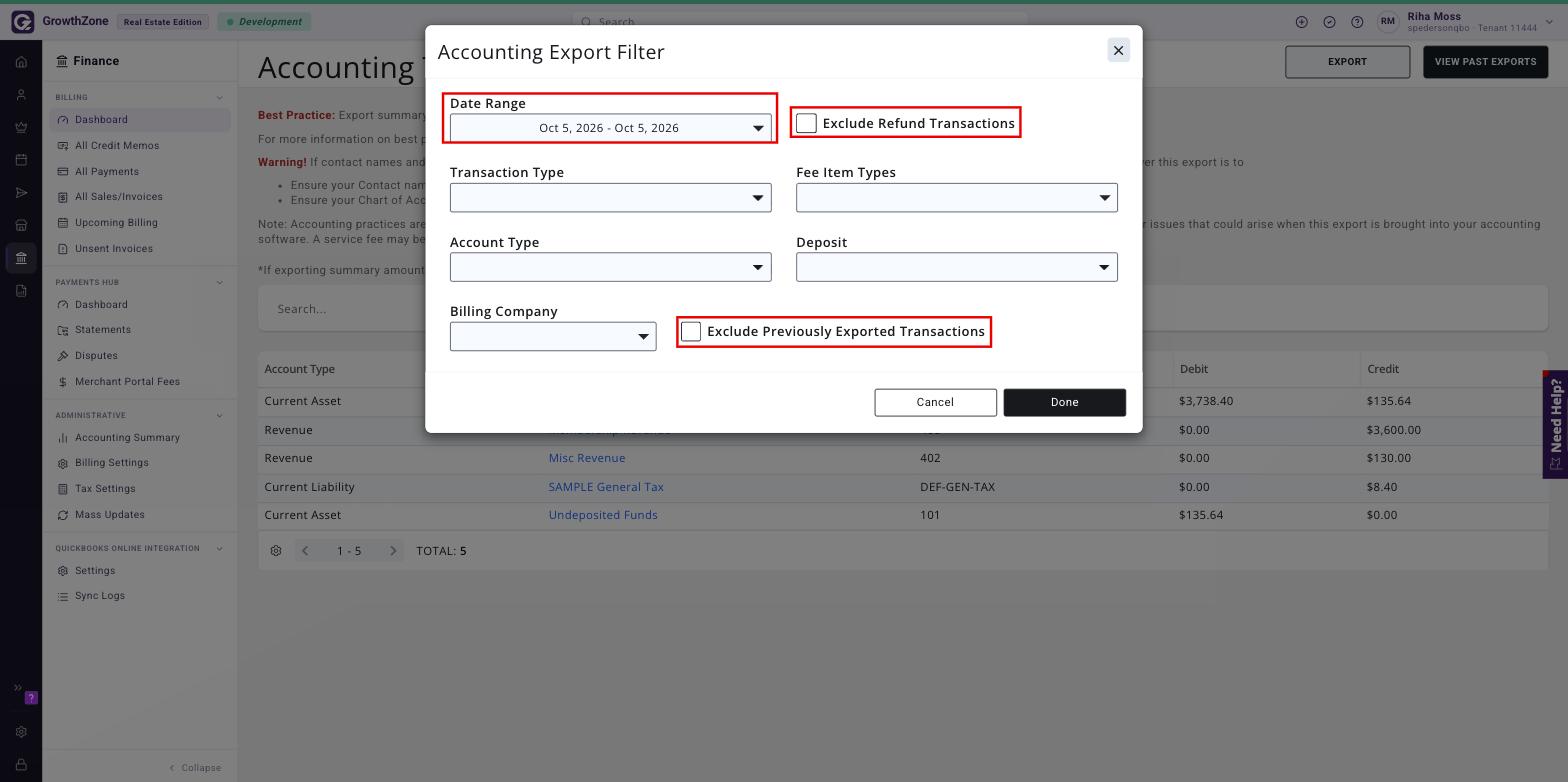This screenshot has height=782, width=1568.
Task: Click the paper-plane send icon in the left rail
Action: pyautogui.click(x=21, y=193)
